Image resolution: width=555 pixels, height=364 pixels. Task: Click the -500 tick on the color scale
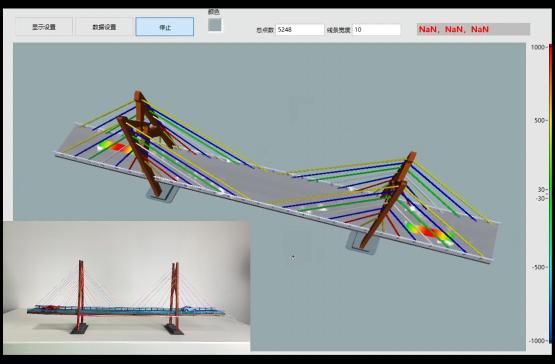click(x=538, y=267)
